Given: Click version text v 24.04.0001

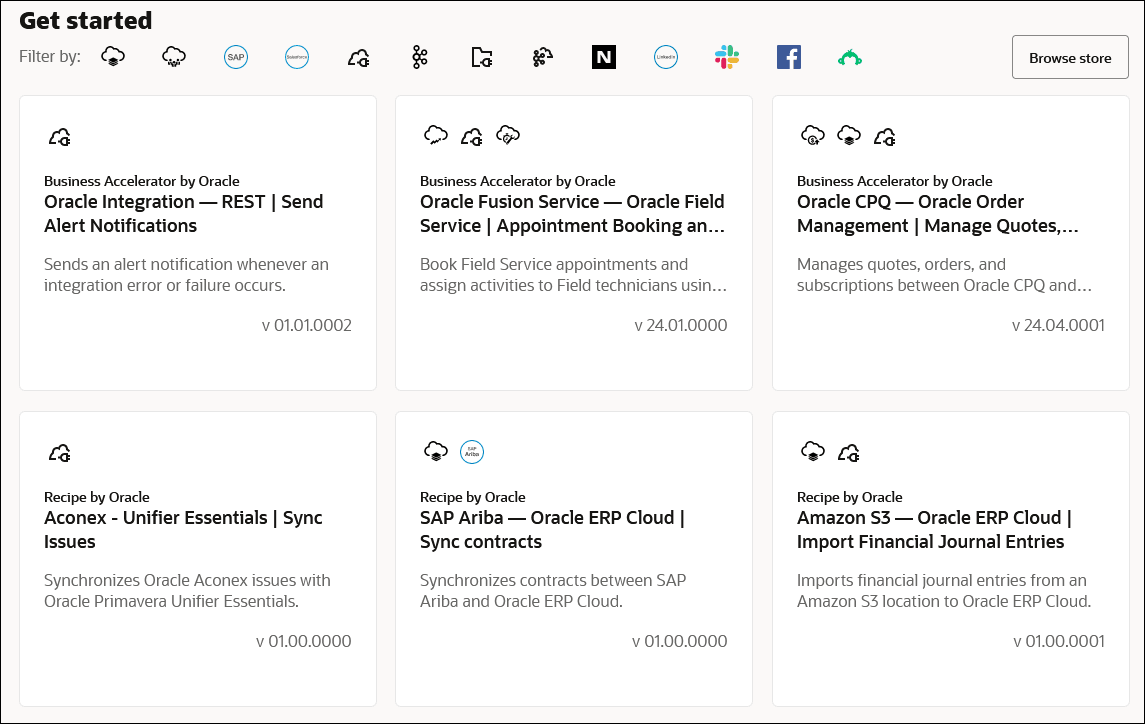Looking at the screenshot, I should pos(1058,325).
